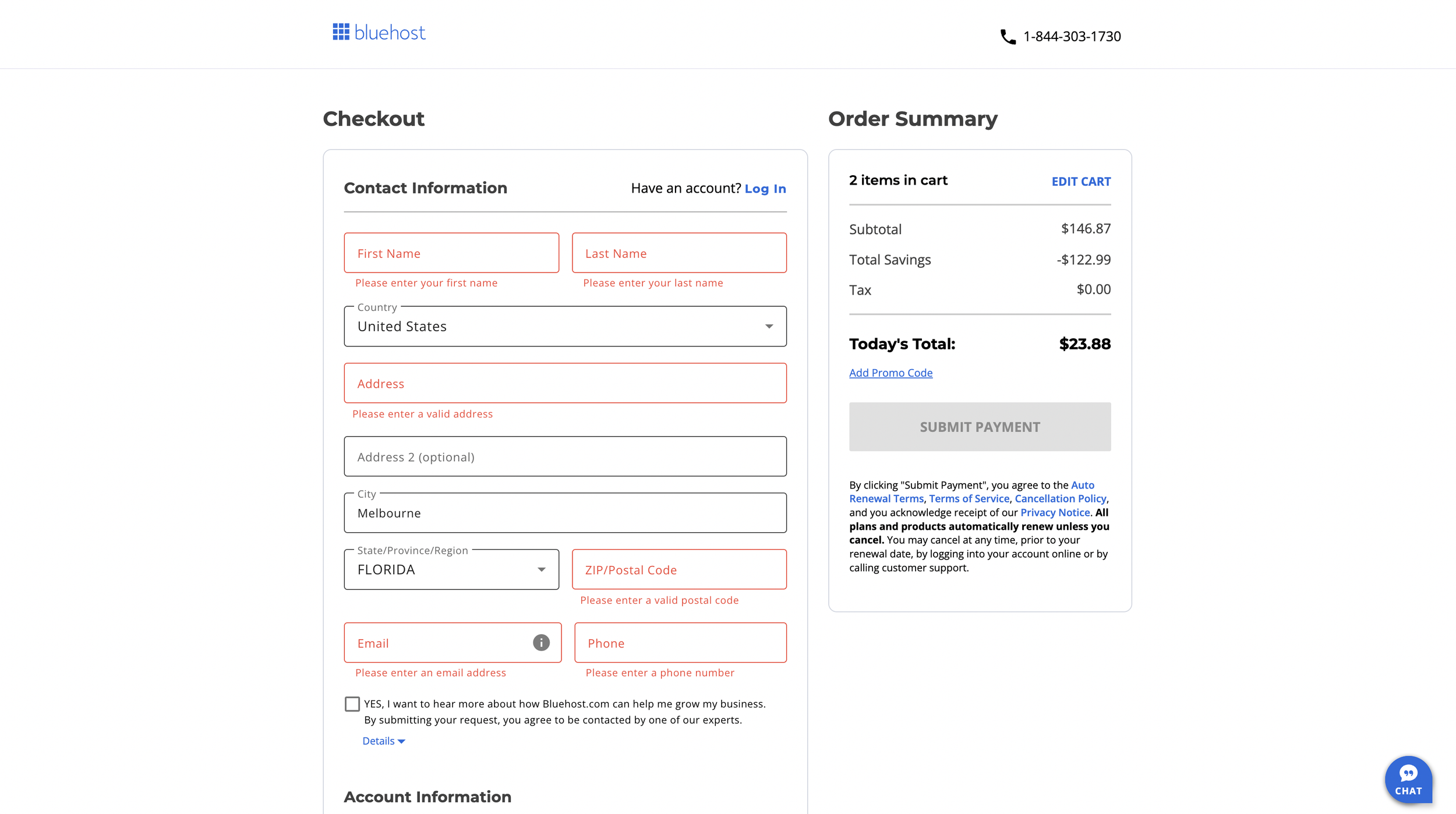Tick the Bluehost marketing opt-in checkbox
The image size is (1456, 814).
[352, 704]
